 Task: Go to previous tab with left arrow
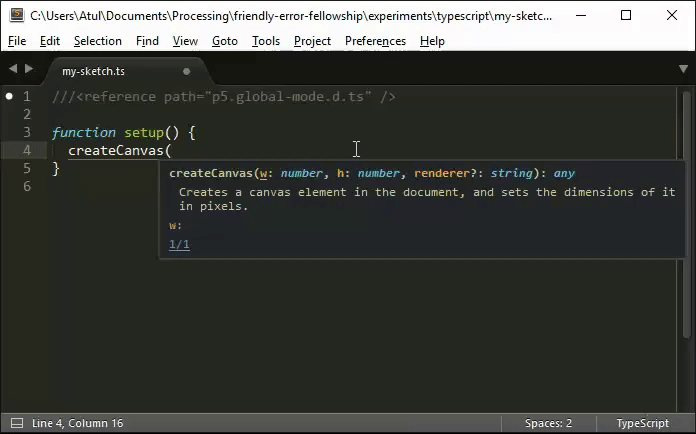13,68
